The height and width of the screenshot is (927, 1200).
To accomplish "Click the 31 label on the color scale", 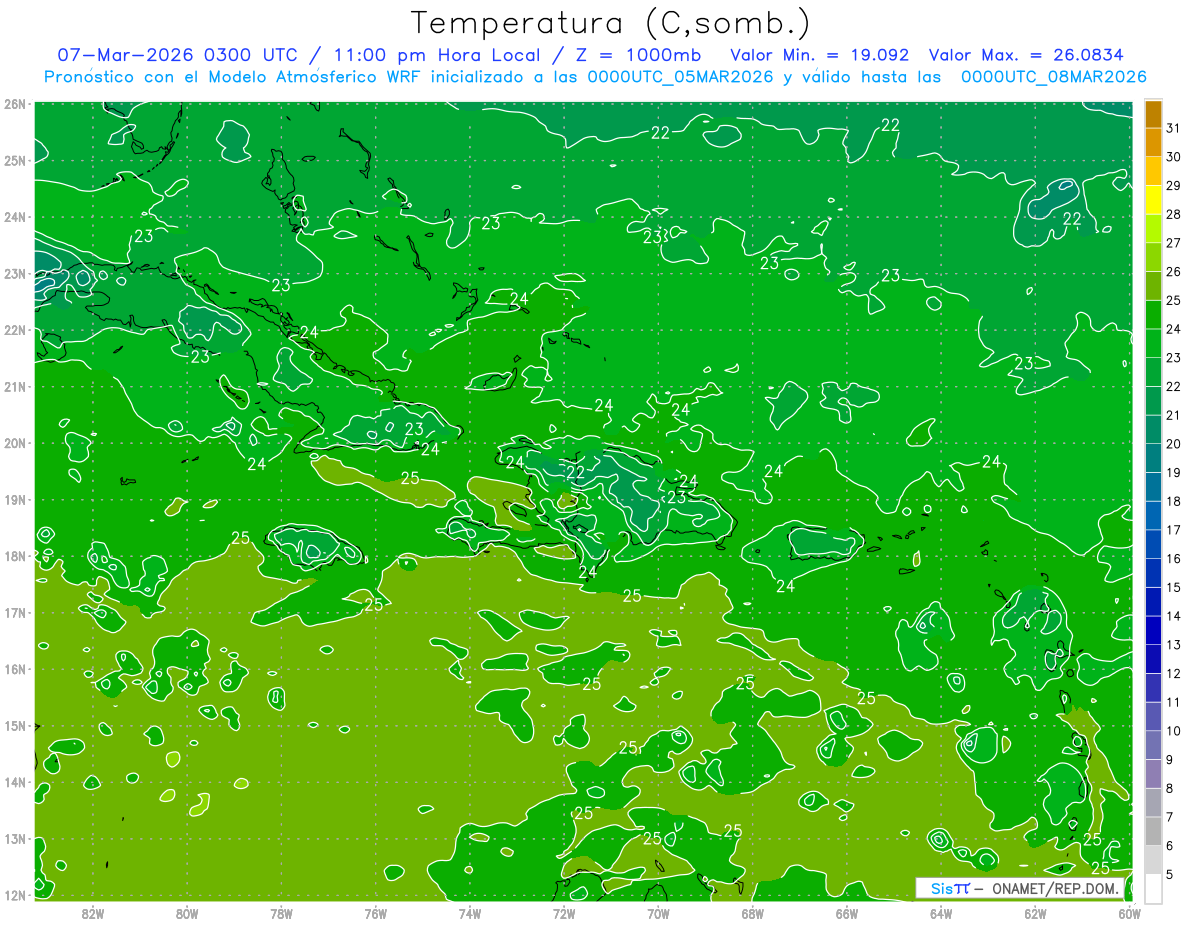I will 1174,127.
